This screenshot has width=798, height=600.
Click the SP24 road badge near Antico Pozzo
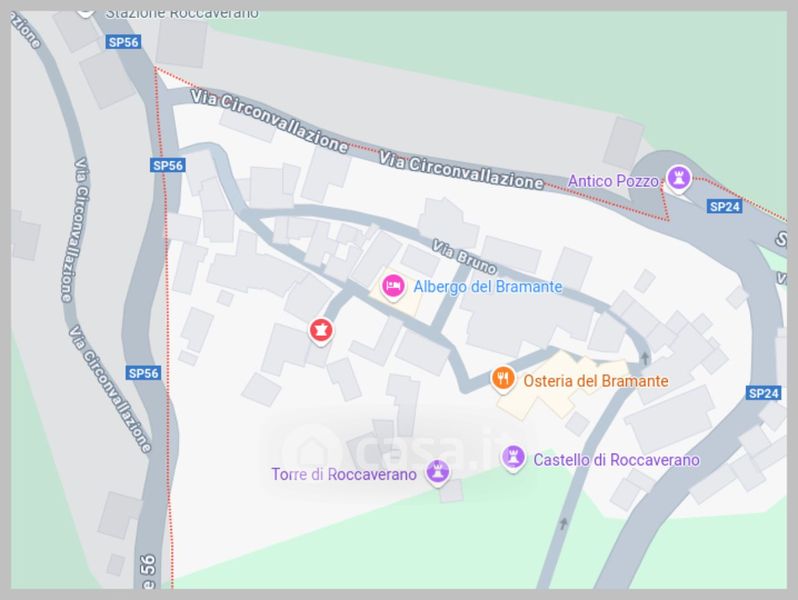pyautogui.click(x=724, y=206)
